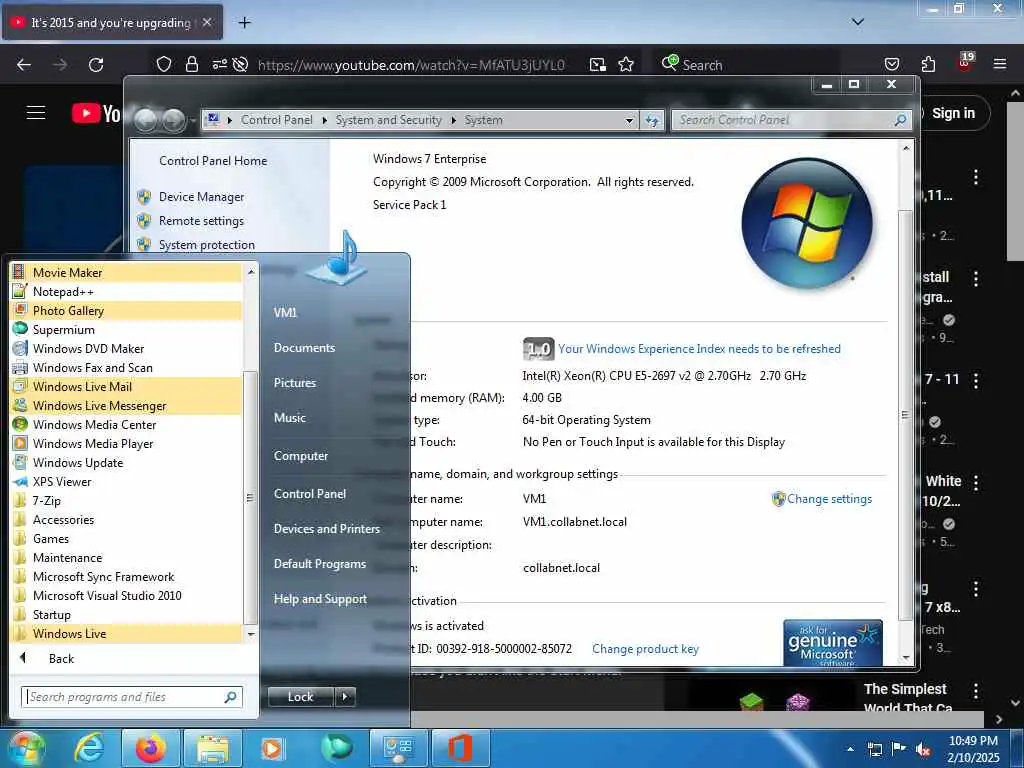This screenshot has width=1024, height=768.
Task: Expand the Startup folder
Action: point(126,614)
